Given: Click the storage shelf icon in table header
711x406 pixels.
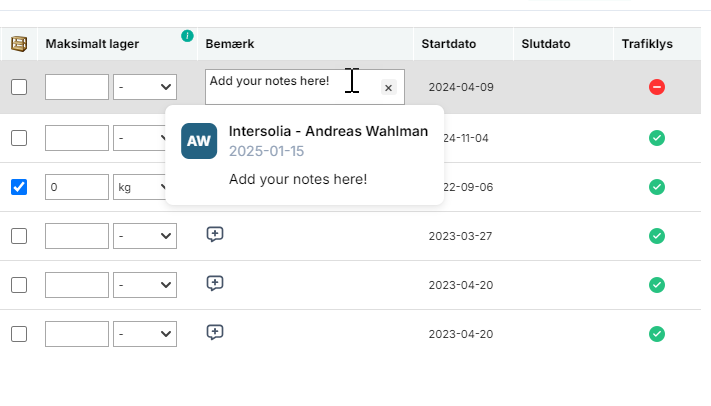Looking at the screenshot, I should click(x=19, y=44).
